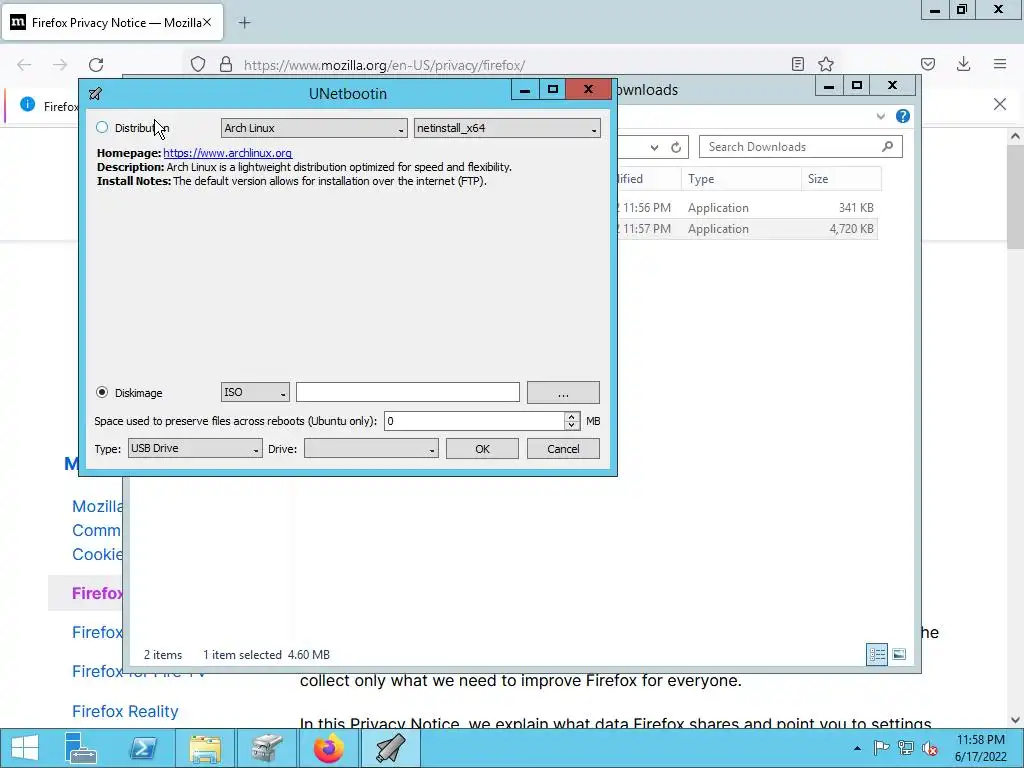
Task: Click the search magnifier in Downloads window
Action: (x=888, y=146)
